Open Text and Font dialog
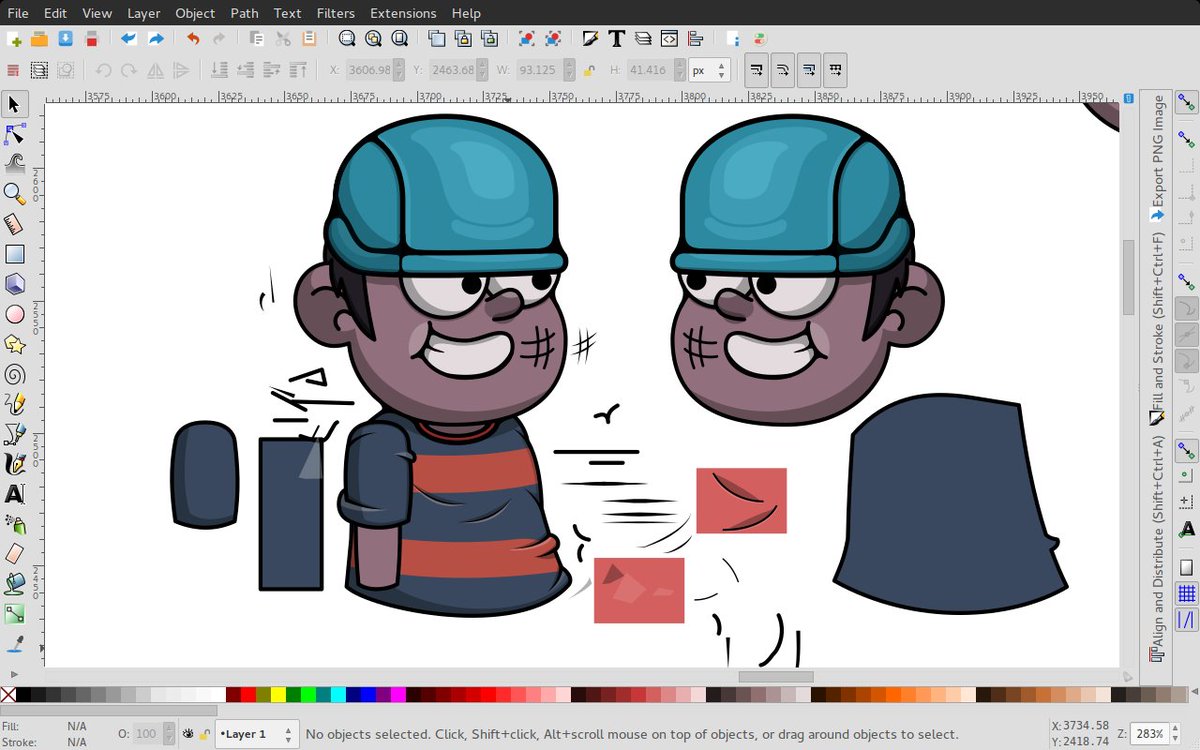The height and width of the screenshot is (750, 1200). tap(617, 39)
